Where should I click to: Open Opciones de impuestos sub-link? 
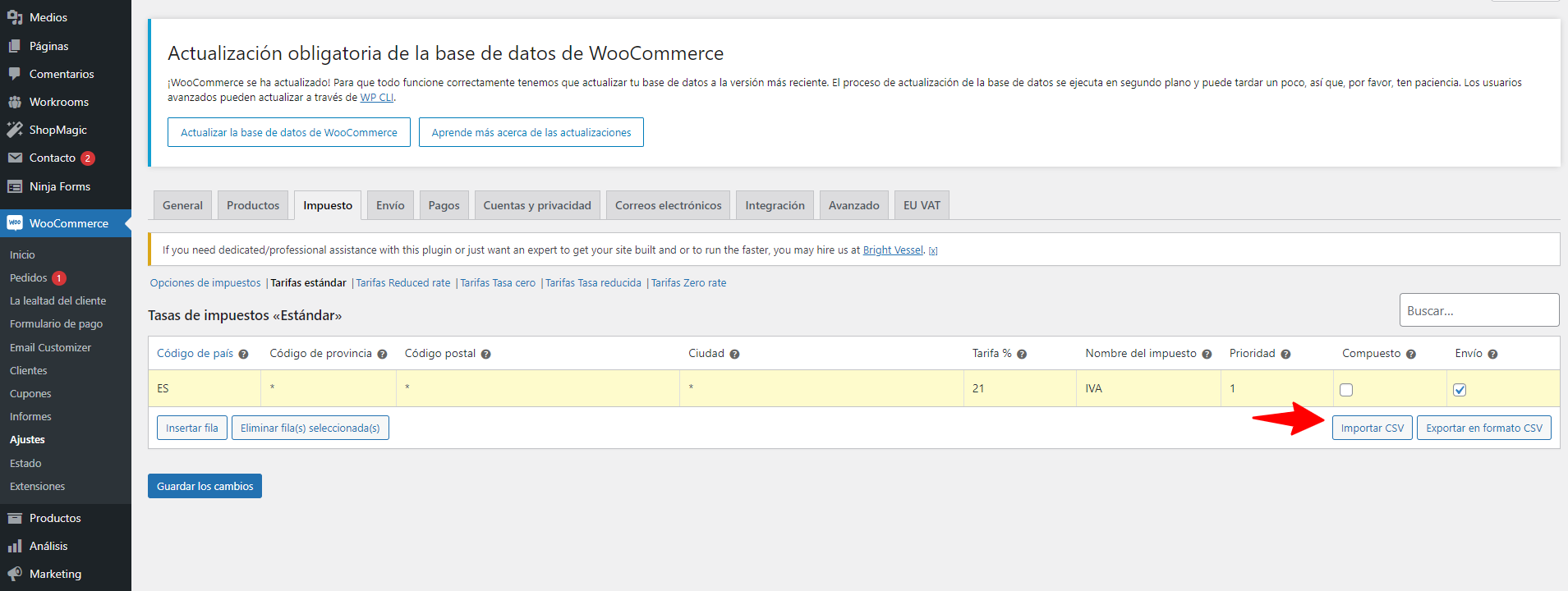point(205,283)
